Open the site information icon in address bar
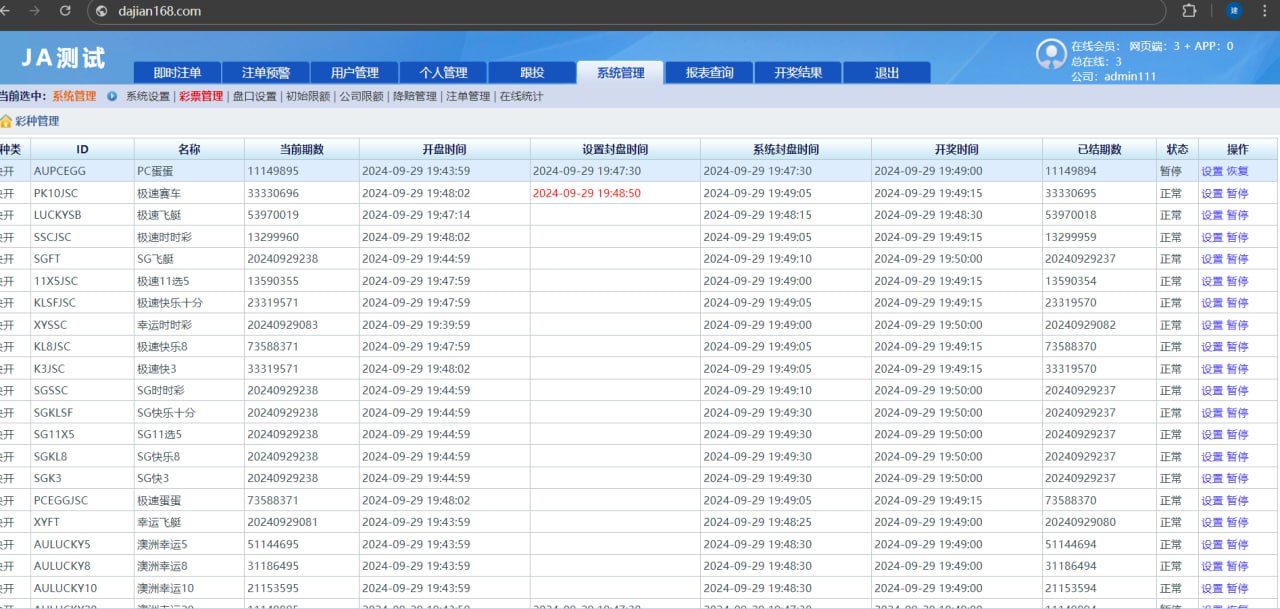Screen dimensions: 1280x609 [101, 11]
